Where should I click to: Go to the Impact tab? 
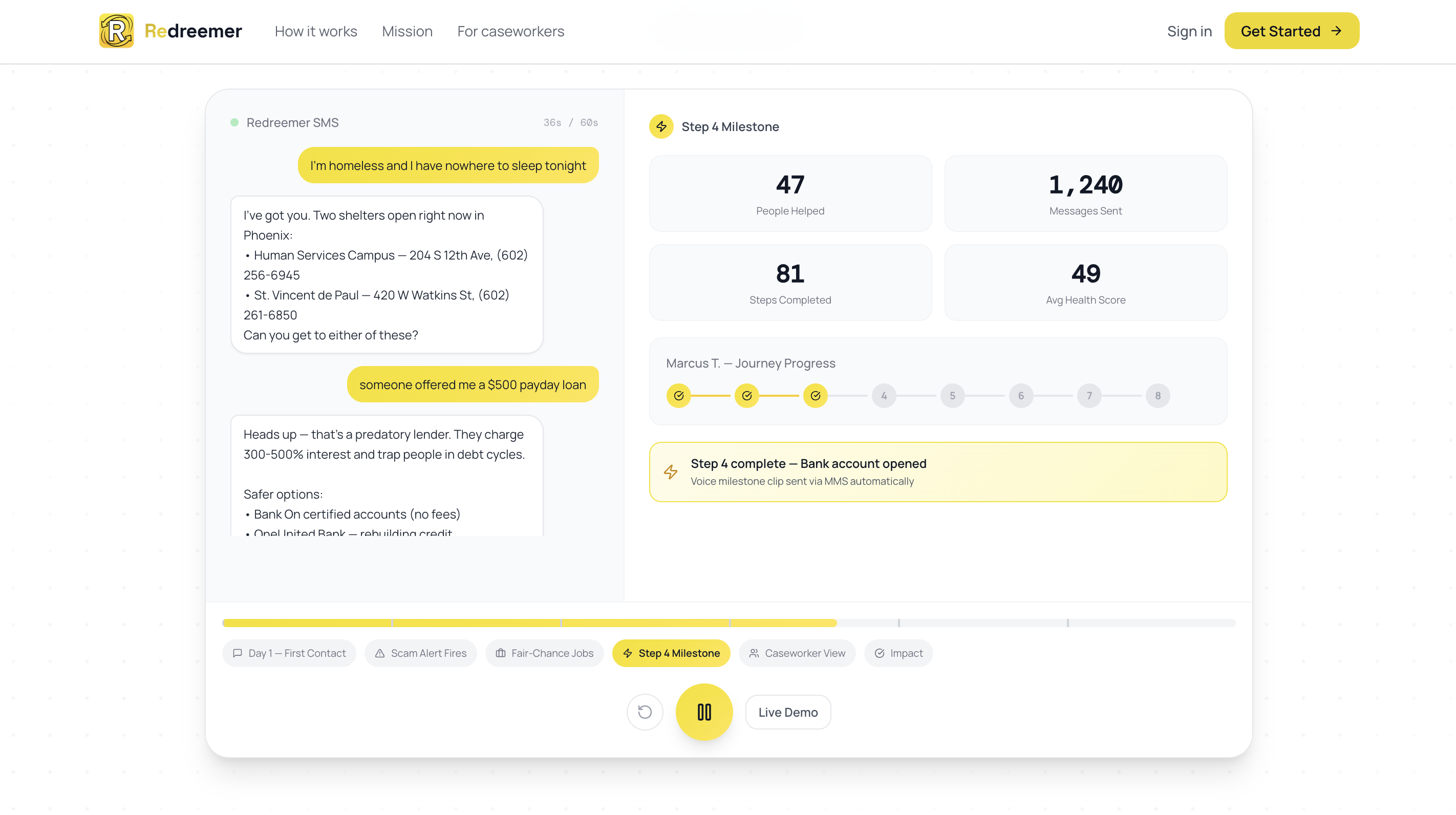click(898, 653)
